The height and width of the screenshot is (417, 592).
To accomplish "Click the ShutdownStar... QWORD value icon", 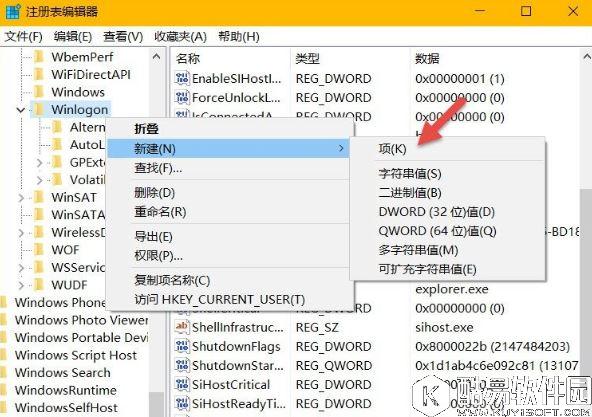I will [x=182, y=366].
